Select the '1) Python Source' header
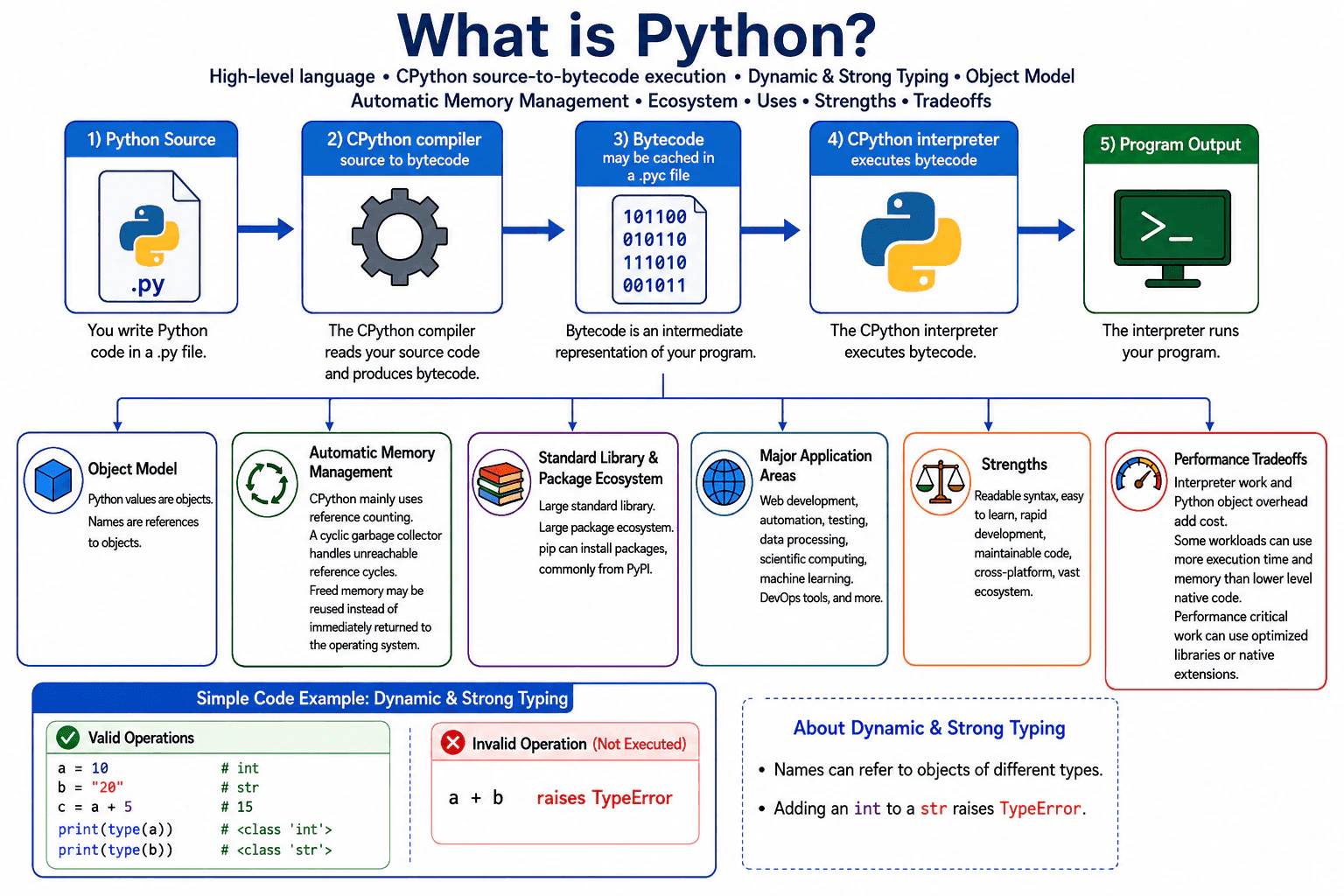The image size is (1344, 896). [x=151, y=140]
